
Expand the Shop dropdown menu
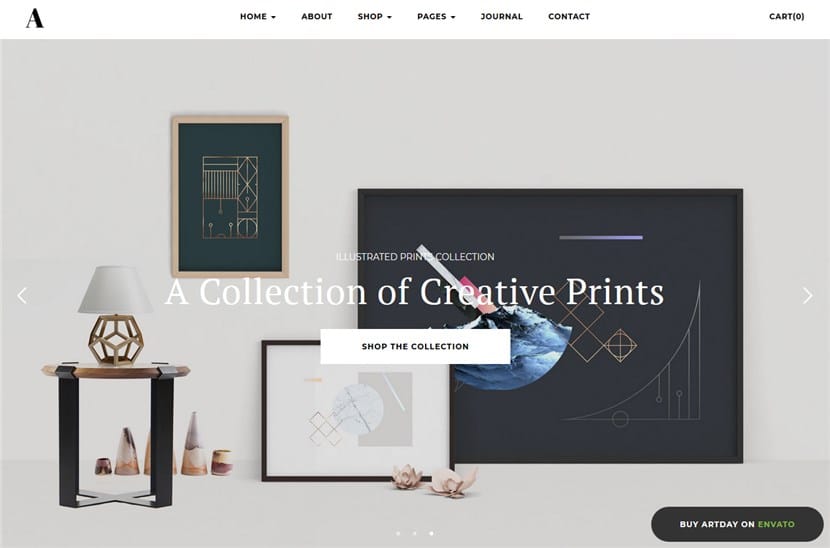[375, 16]
